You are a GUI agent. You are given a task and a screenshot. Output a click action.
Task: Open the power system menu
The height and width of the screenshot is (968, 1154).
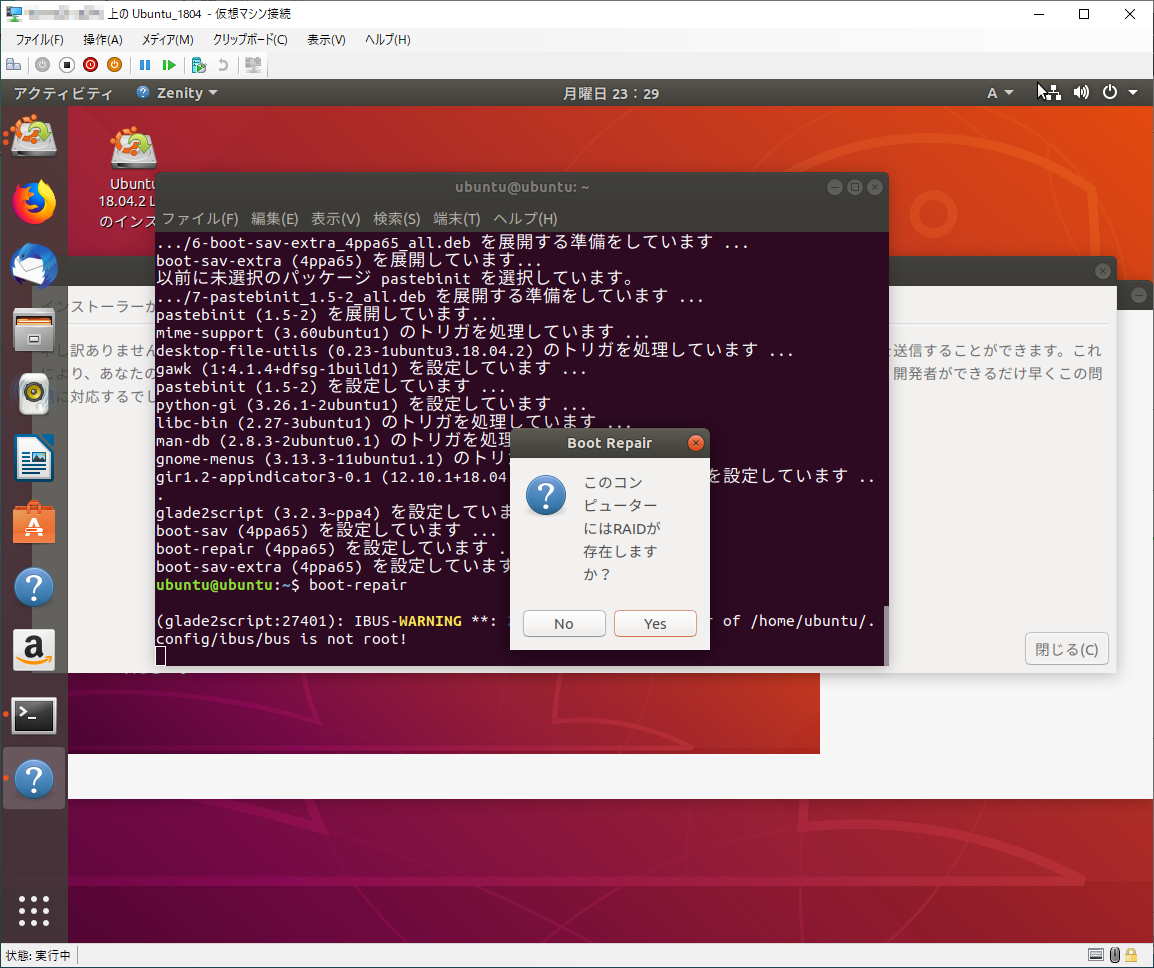pyautogui.click(x=1119, y=93)
